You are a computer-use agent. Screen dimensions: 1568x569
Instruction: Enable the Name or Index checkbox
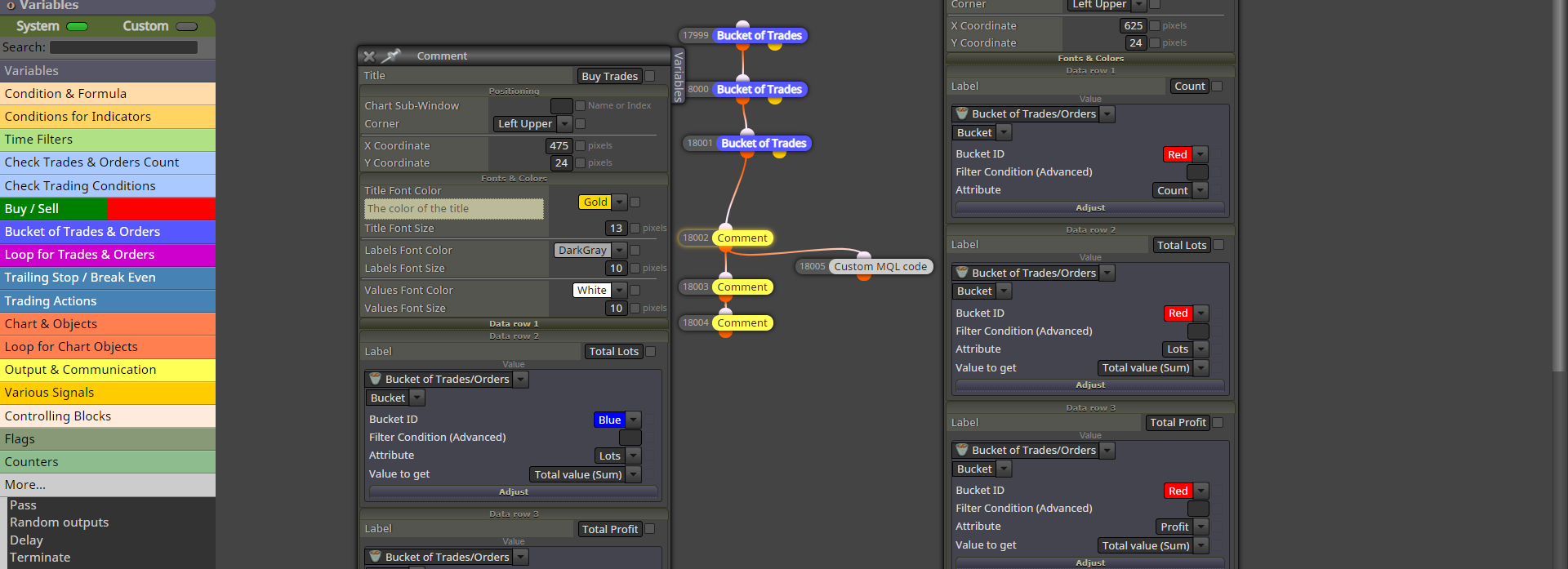580,105
